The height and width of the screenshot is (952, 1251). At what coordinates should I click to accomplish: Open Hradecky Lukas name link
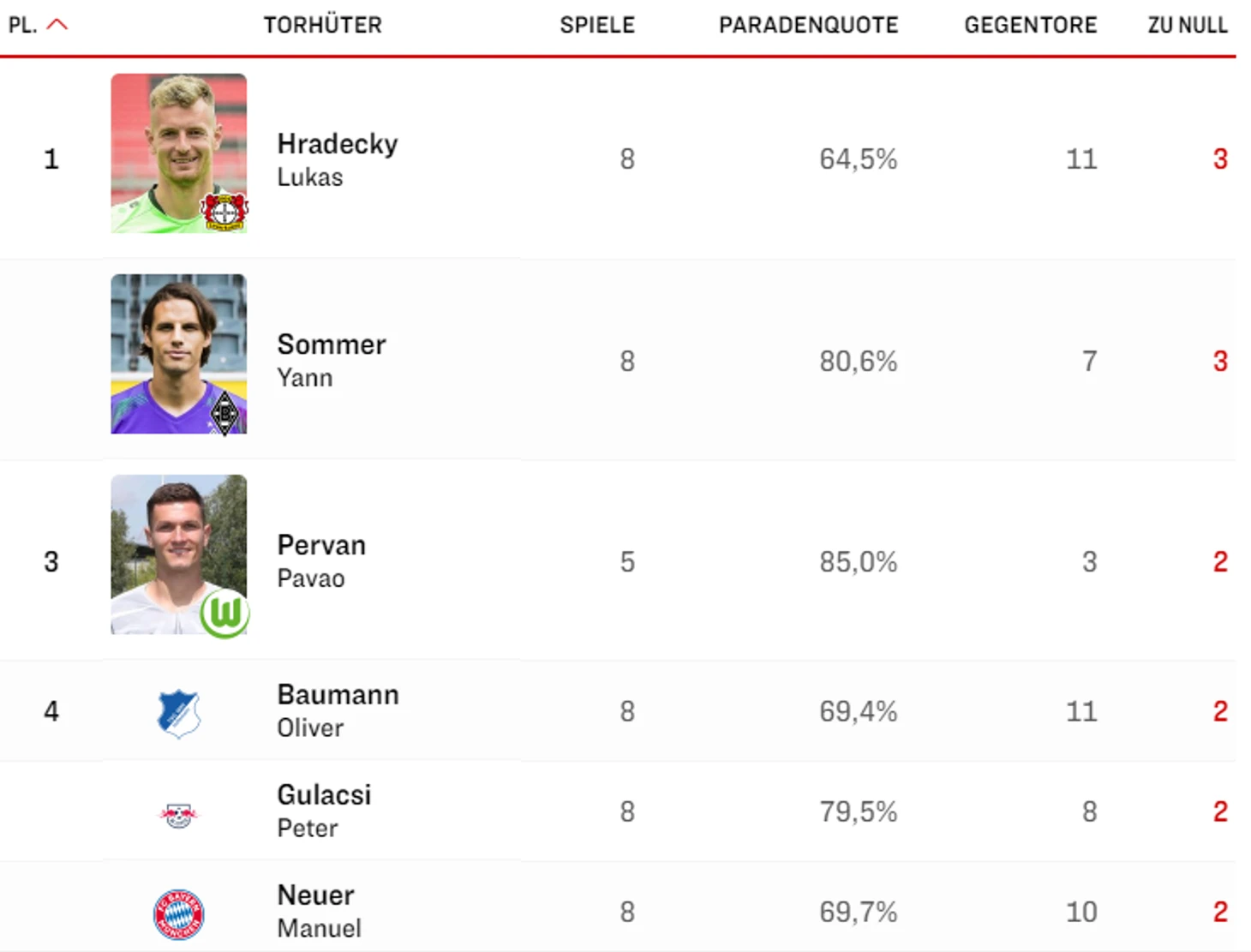pyautogui.click(x=338, y=159)
